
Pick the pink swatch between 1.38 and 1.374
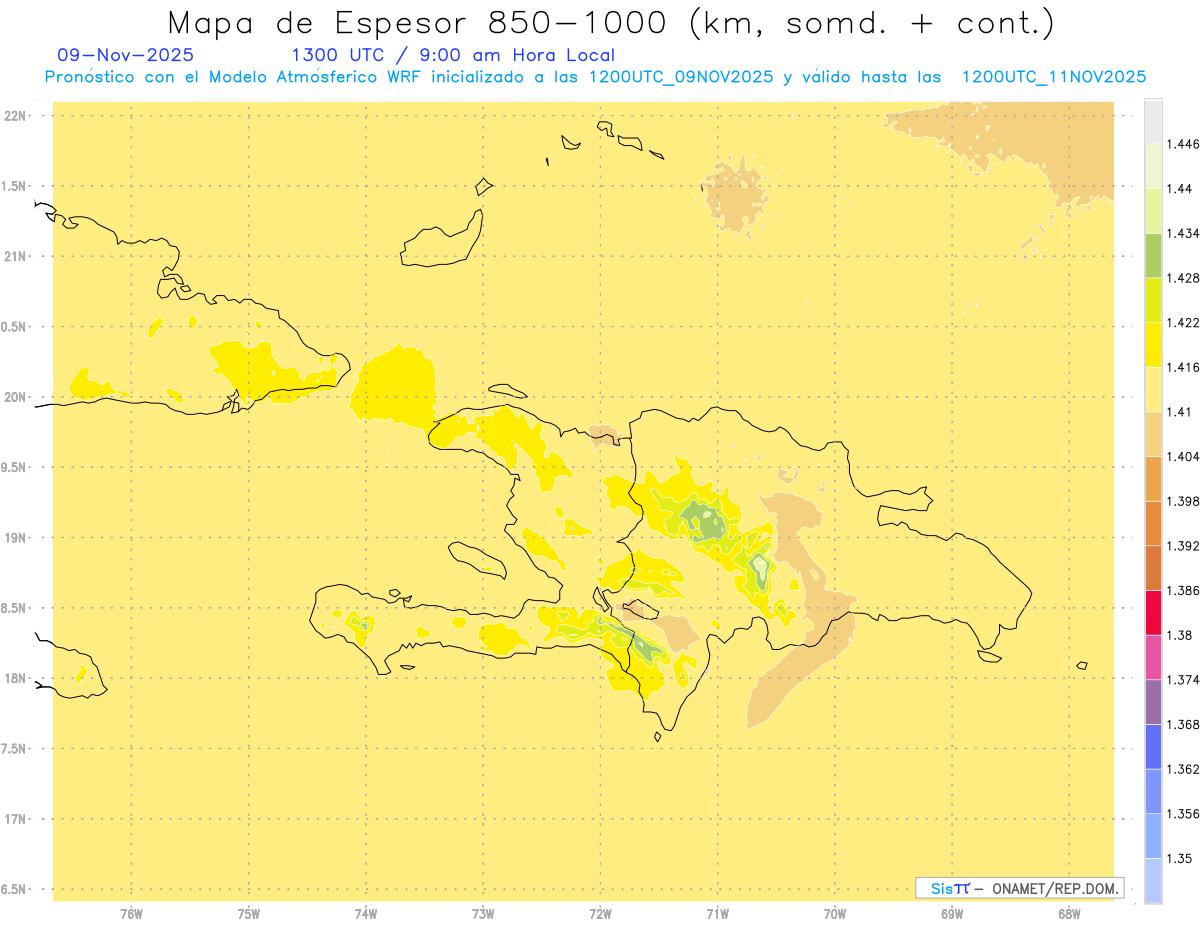point(1153,657)
